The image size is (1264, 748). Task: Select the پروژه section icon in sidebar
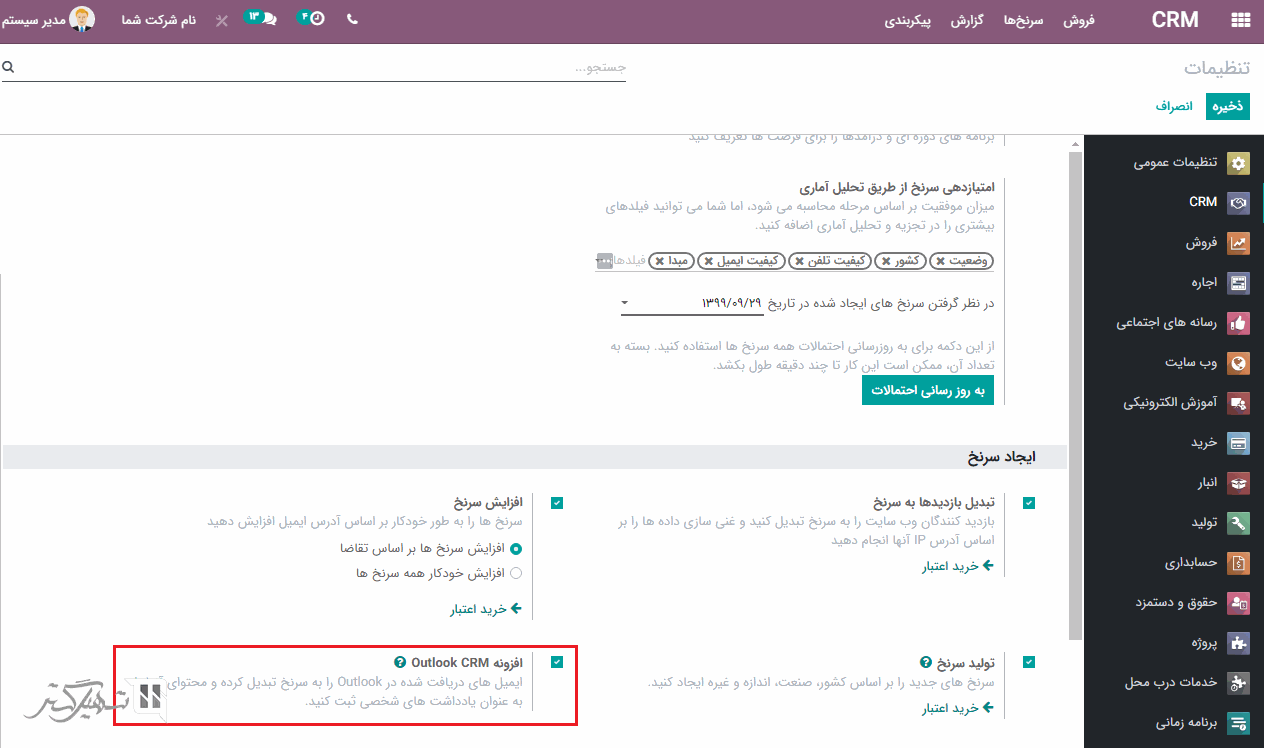(1240, 643)
